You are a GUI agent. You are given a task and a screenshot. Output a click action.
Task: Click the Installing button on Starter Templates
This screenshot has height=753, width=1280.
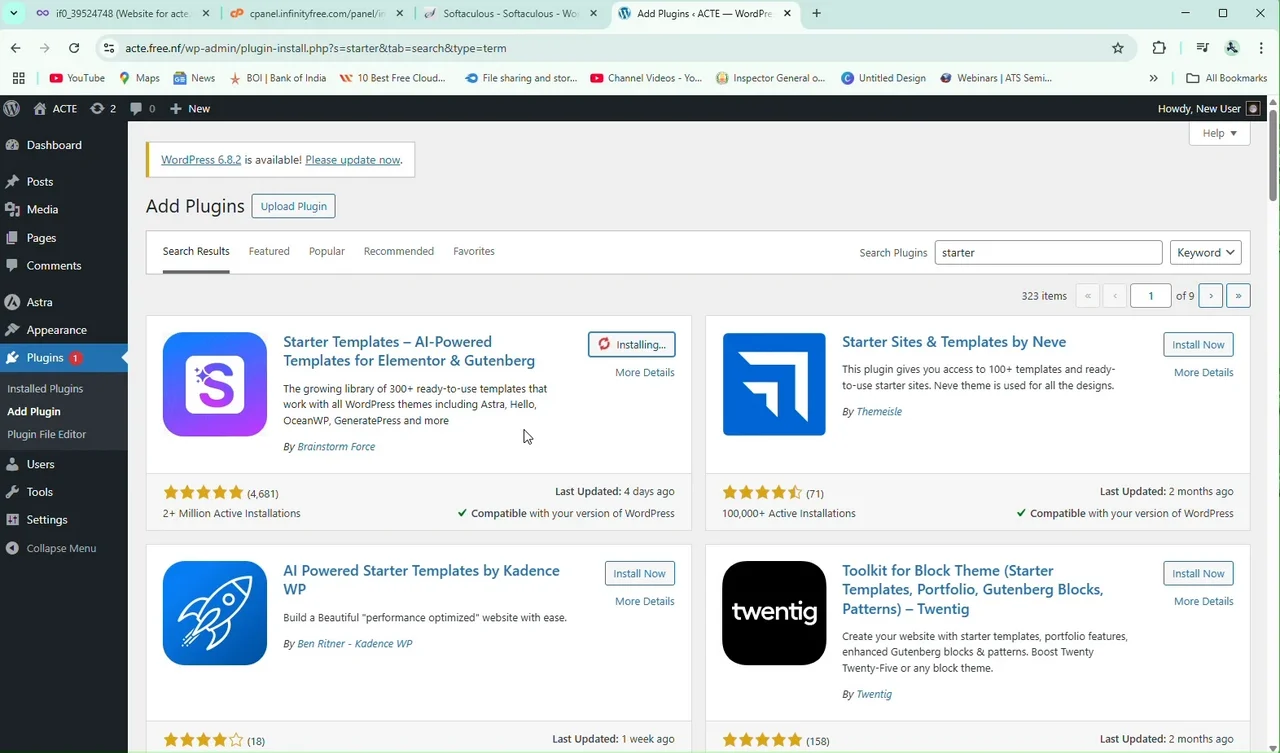point(632,344)
